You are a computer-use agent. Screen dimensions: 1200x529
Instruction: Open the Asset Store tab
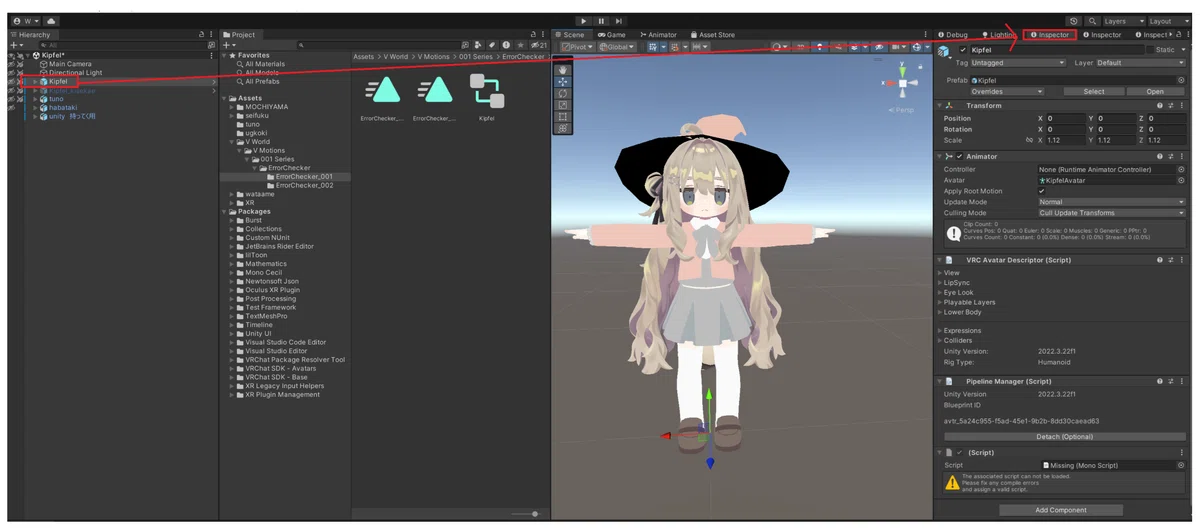click(x=712, y=35)
